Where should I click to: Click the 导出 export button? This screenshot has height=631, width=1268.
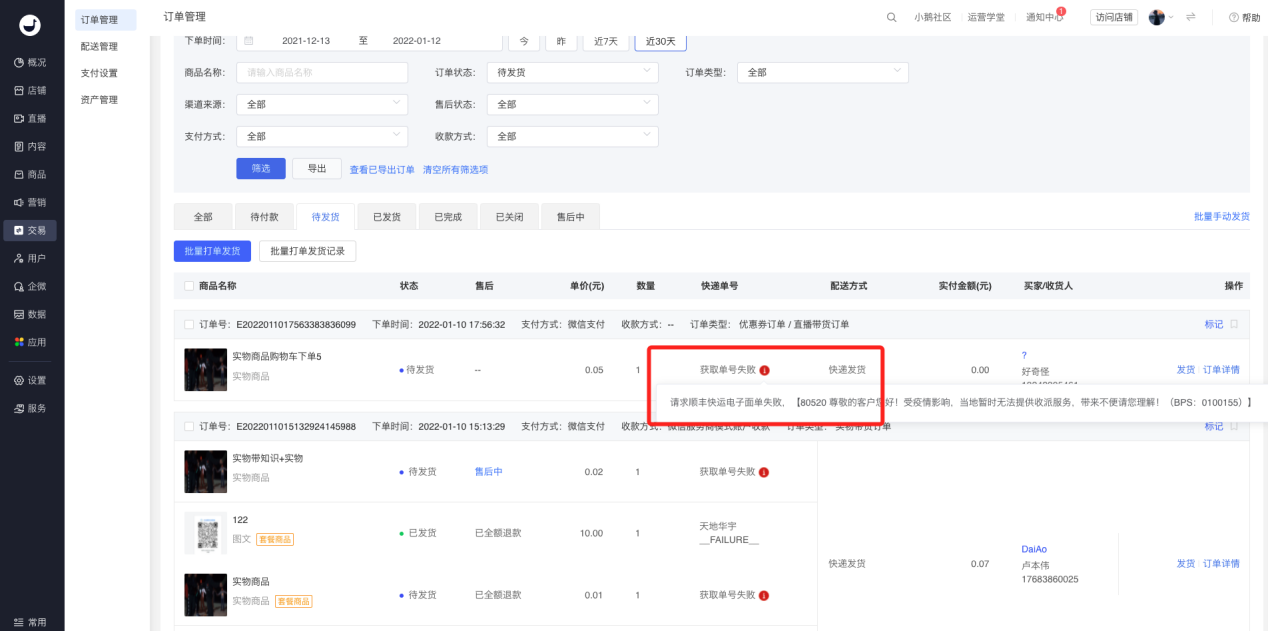click(x=317, y=168)
